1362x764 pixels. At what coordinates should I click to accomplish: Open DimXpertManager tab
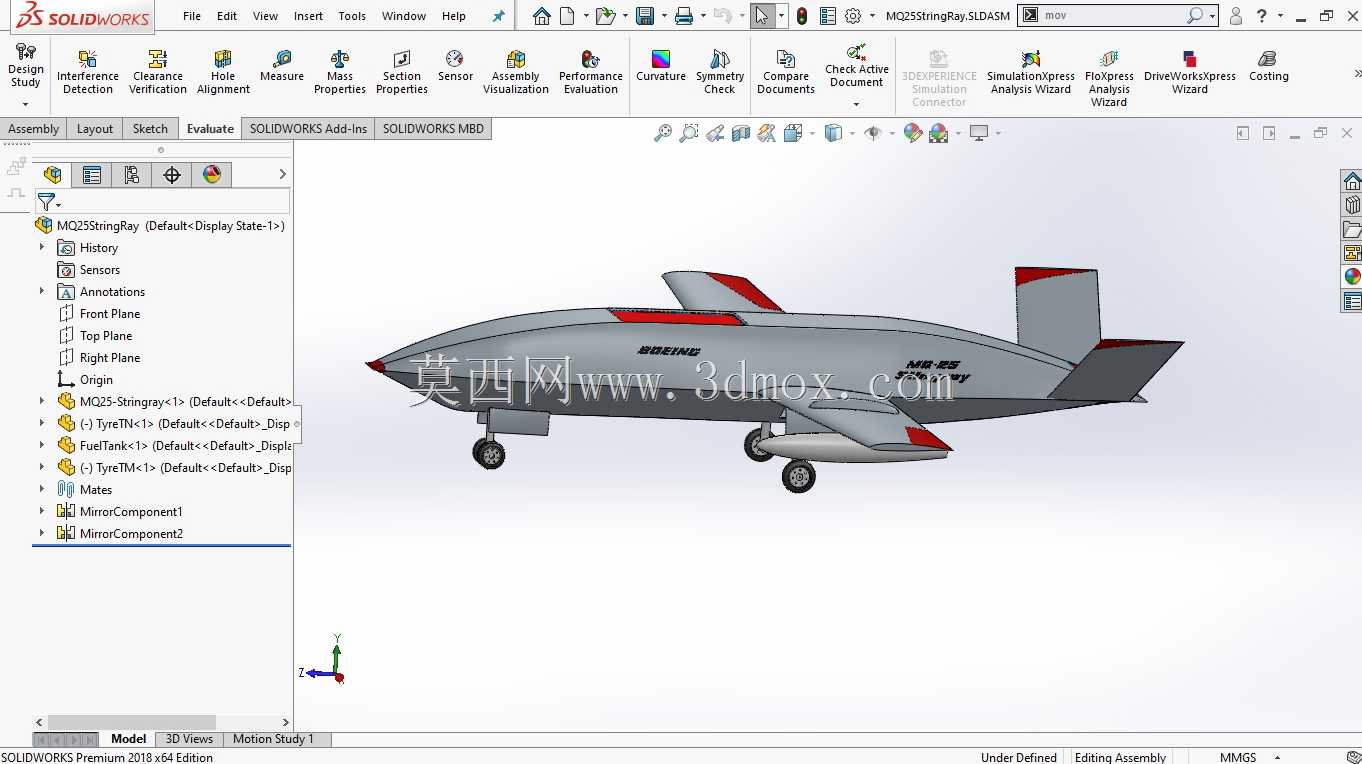click(172, 175)
